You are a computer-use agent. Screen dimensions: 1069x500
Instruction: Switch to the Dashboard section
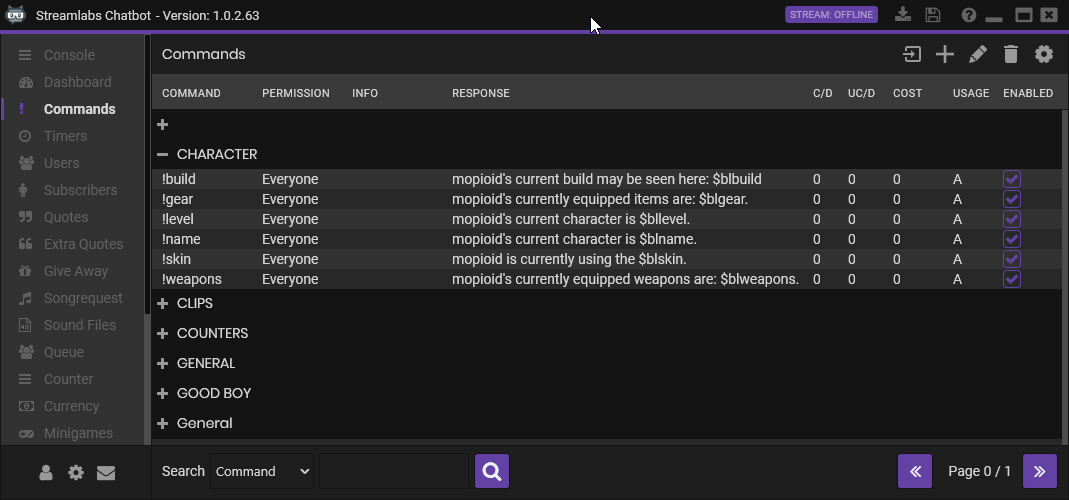tap(77, 82)
